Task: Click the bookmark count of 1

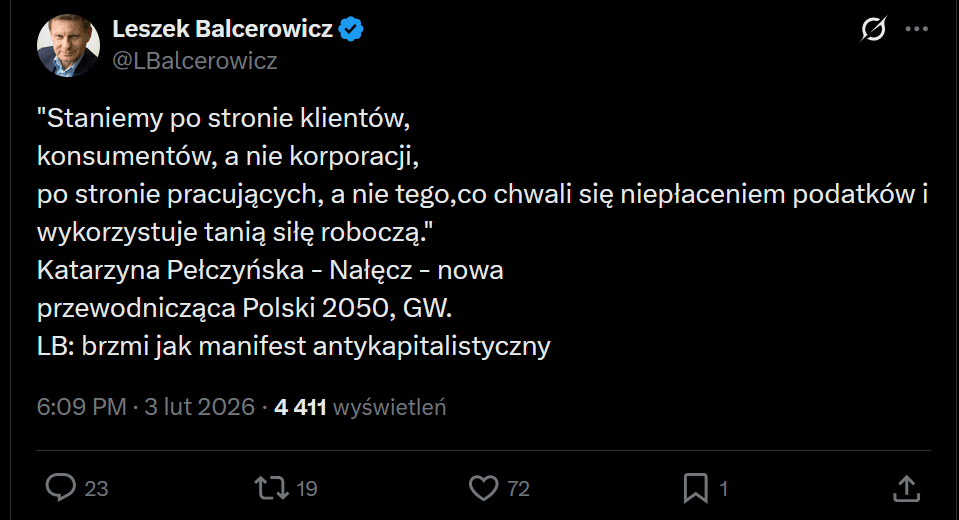Action: 723,488
